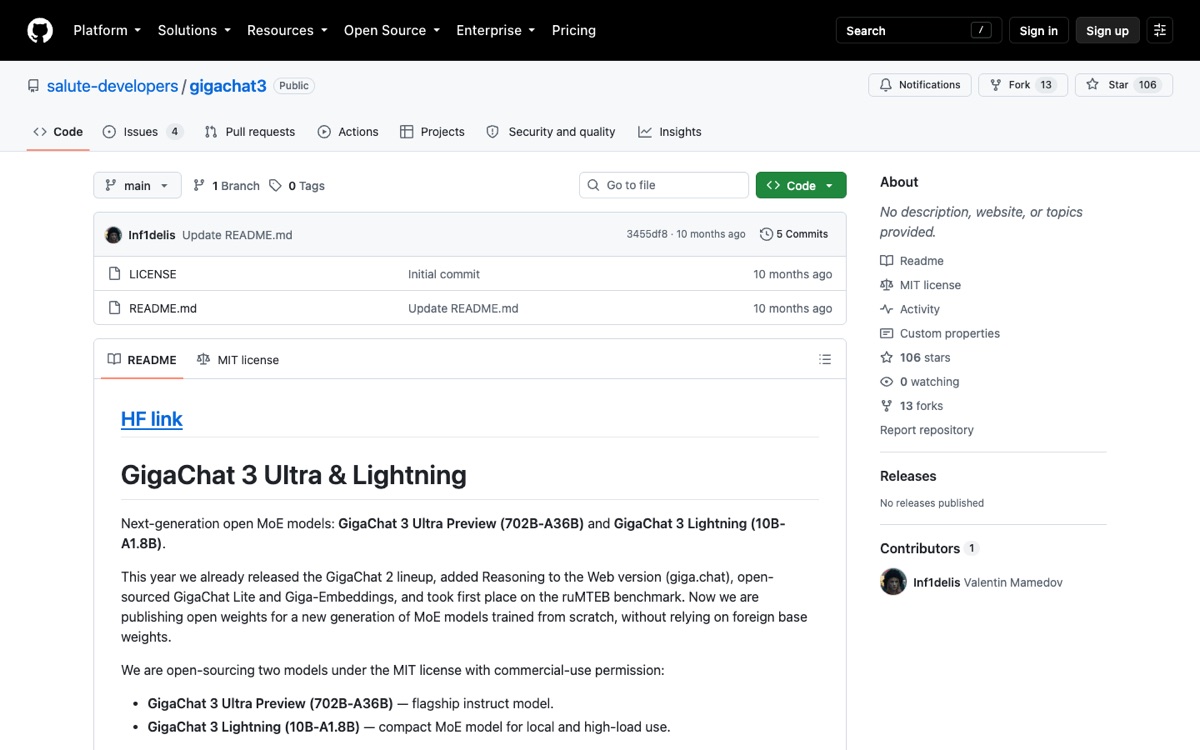The width and height of the screenshot is (1200, 750).
Task: Click the star count 106 badge
Action: 1148,85
